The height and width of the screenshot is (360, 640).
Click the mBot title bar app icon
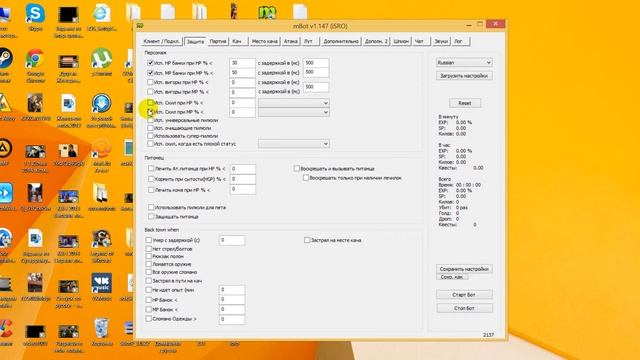140,26
